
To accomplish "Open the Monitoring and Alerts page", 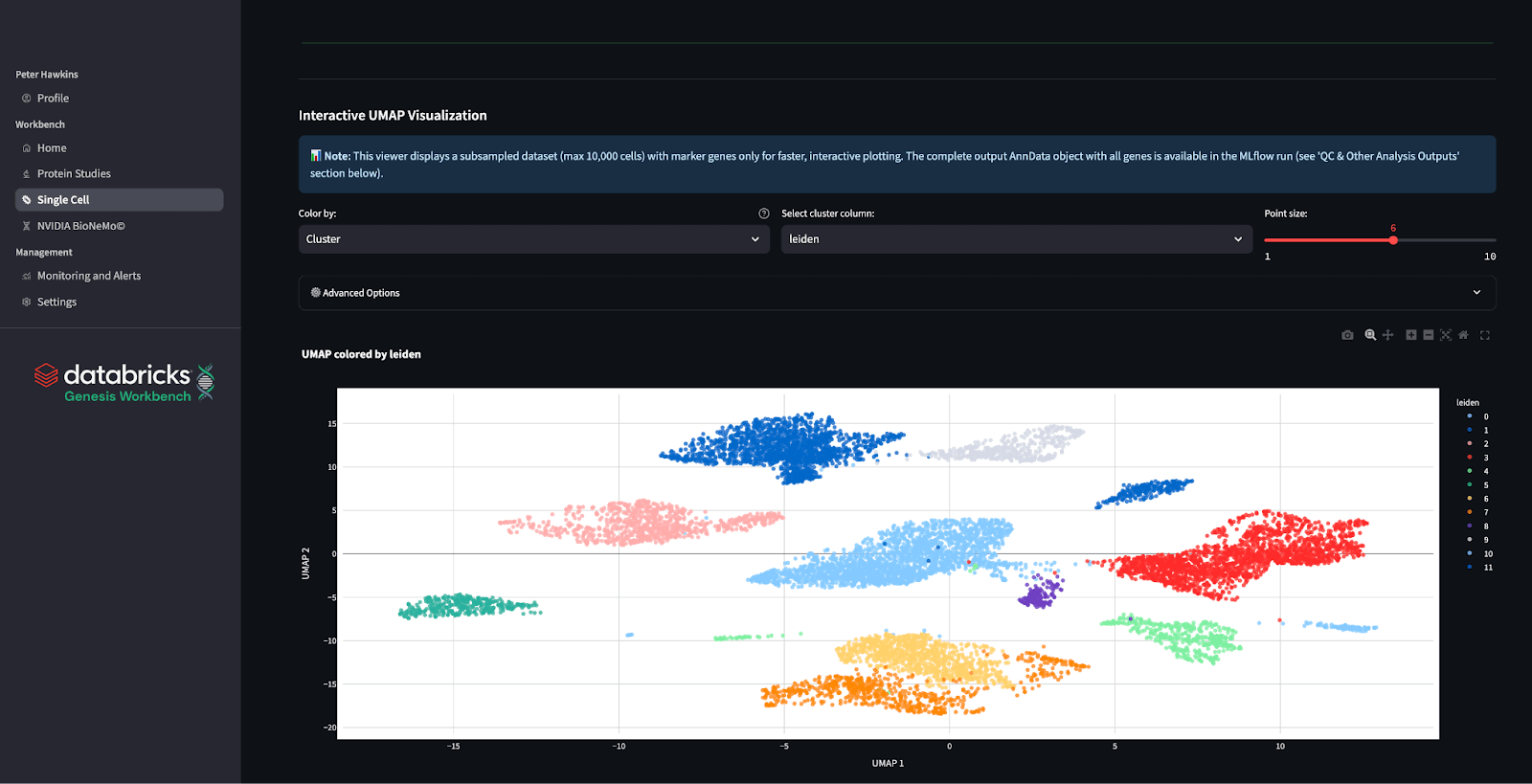I will [88, 276].
